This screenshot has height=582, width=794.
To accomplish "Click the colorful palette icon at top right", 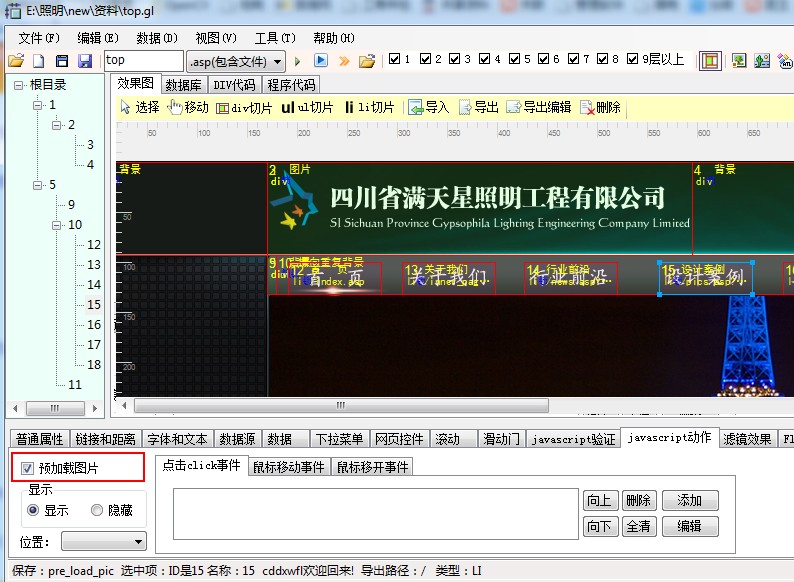I will coord(785,61).
